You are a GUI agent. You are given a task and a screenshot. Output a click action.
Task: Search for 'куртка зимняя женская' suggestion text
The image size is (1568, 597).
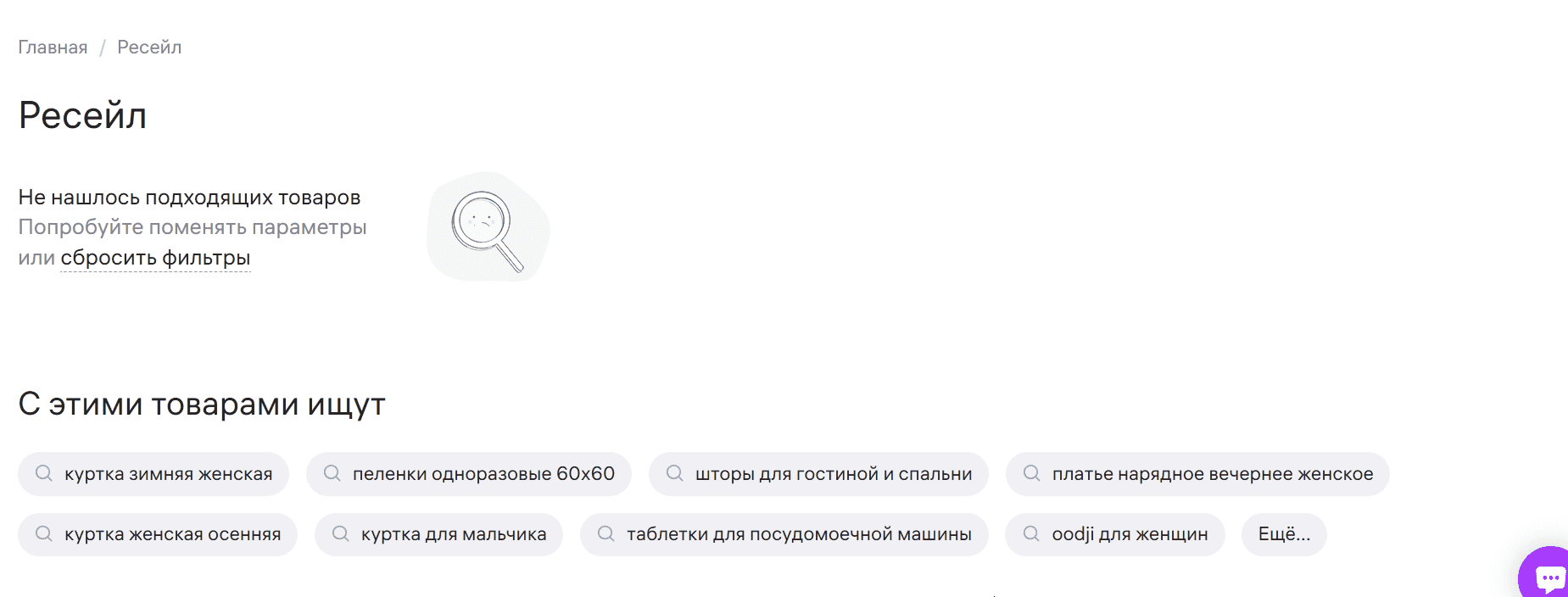pos(168,474)
